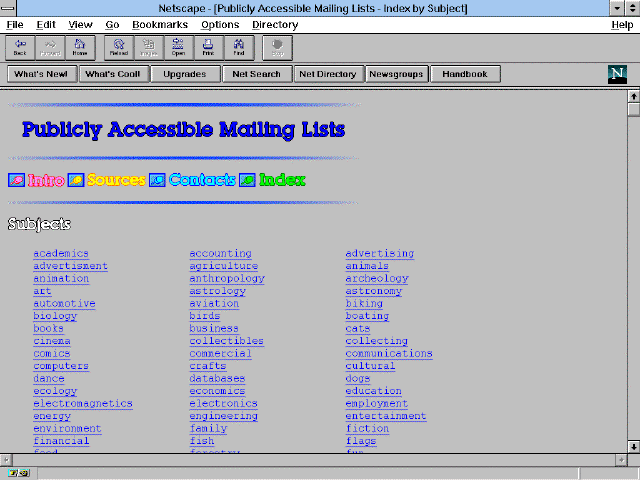Click the Handbook button

(x=465, y=74)
